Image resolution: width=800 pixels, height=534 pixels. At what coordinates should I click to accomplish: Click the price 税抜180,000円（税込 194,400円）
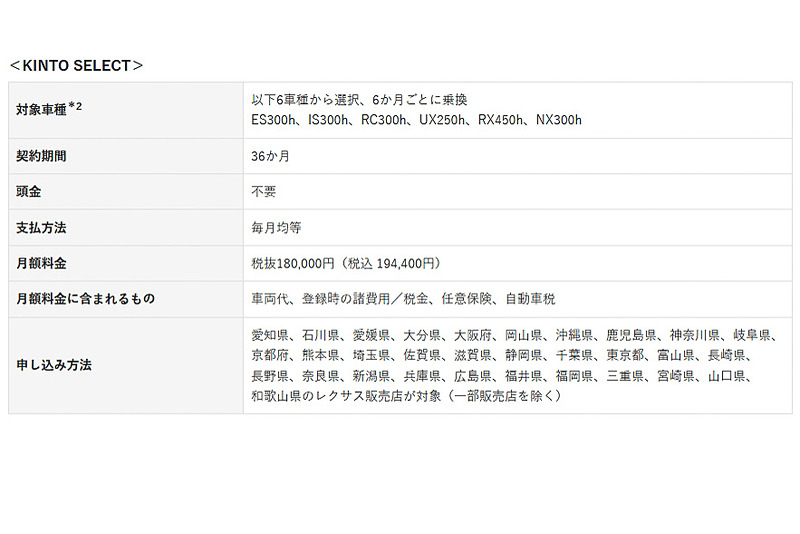tap(346, 263)
